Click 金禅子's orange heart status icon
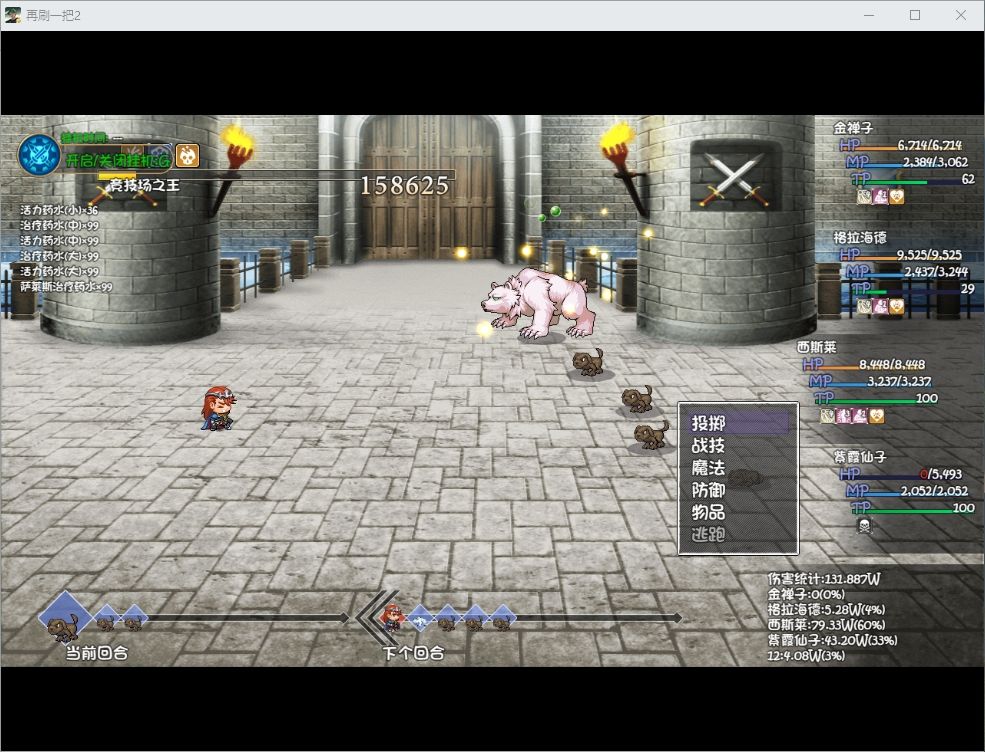The image size is (985, 752). click(896, 197)
